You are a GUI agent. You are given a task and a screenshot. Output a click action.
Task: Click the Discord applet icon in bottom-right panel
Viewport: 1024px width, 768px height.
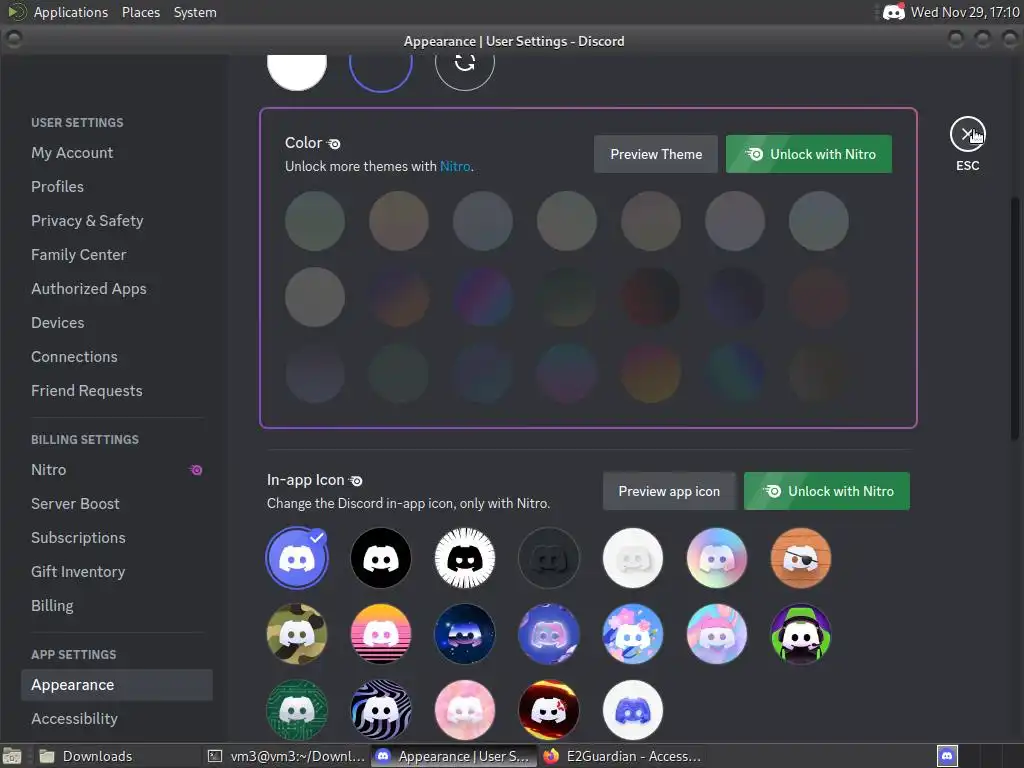(x=947, y=756)
